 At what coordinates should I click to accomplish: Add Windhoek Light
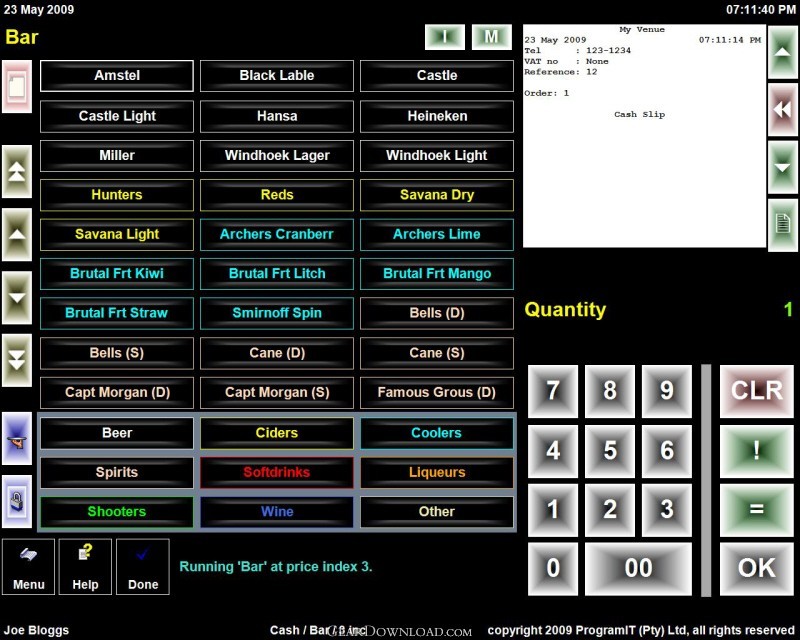[x=437, y=156]
